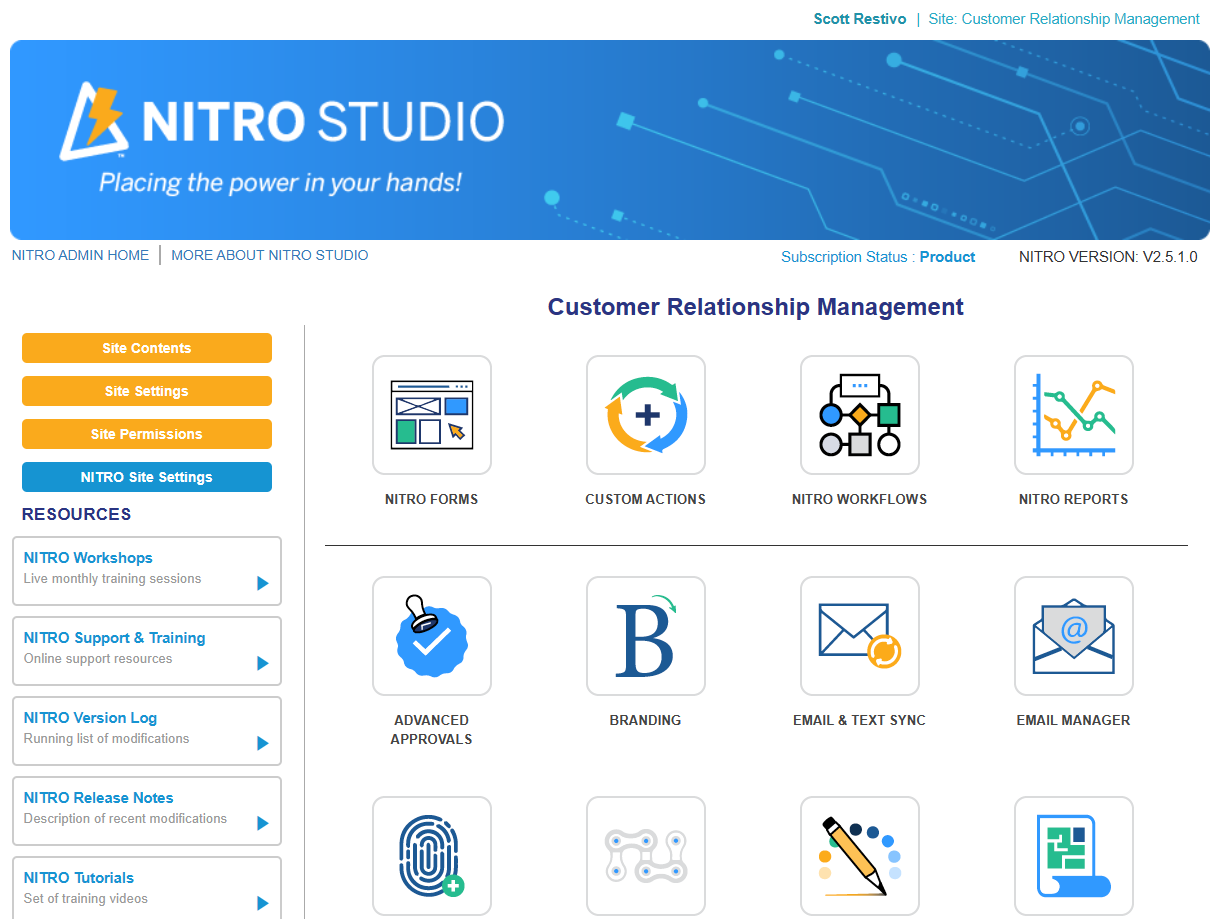Open Site Permissions
The height and width of the screenshot is (919, 1217).
[x=146, y=434]
